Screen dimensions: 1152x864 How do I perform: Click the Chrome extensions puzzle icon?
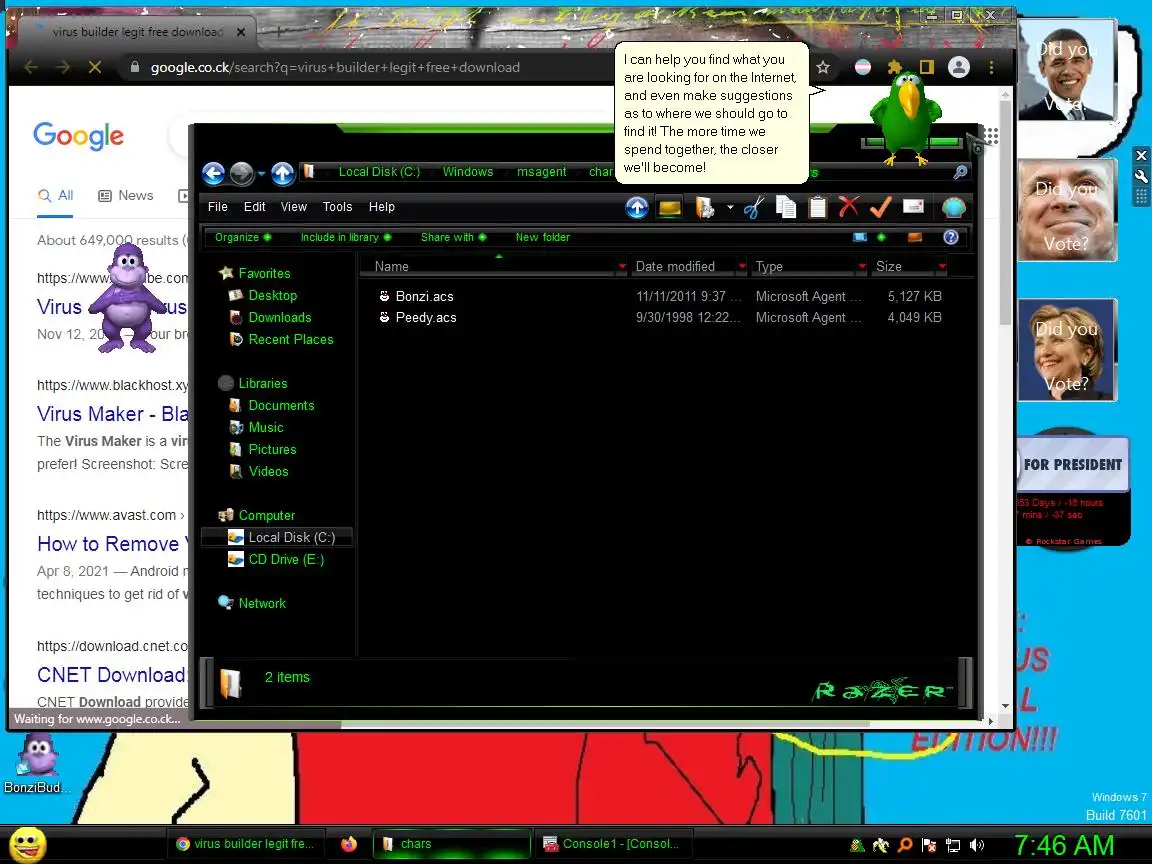tap(894, 68)
